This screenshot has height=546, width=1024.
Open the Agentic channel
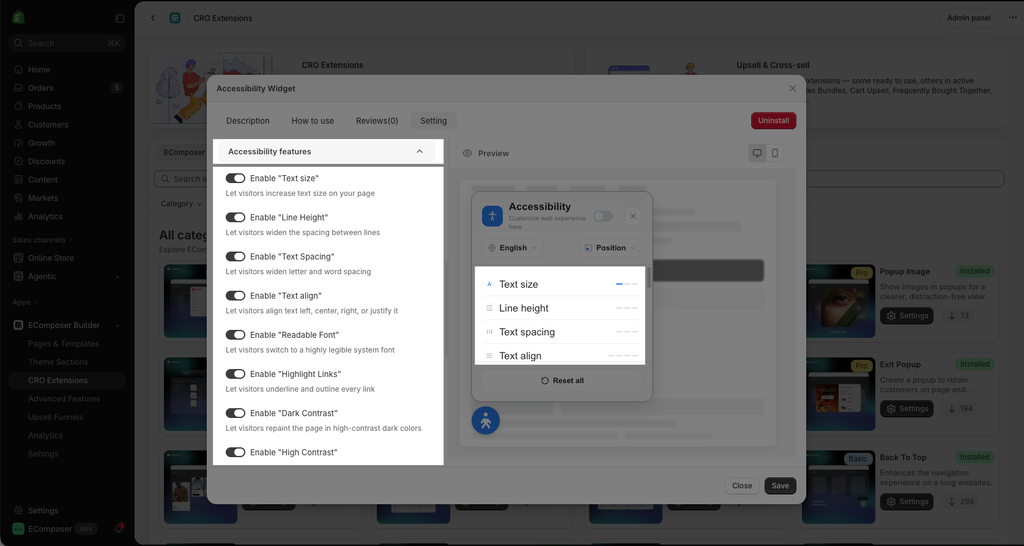point(42,276)
